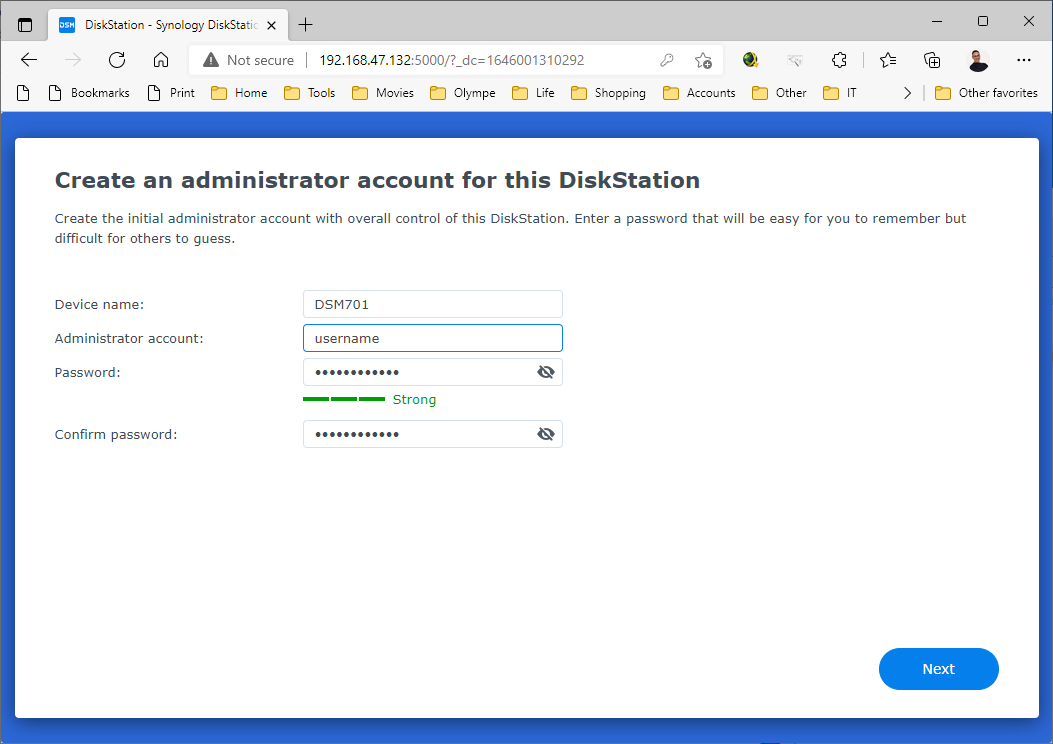Viewport: 1053px width, 744px height.
Task: Show the Confirm password contents
Action: [546, 434]
